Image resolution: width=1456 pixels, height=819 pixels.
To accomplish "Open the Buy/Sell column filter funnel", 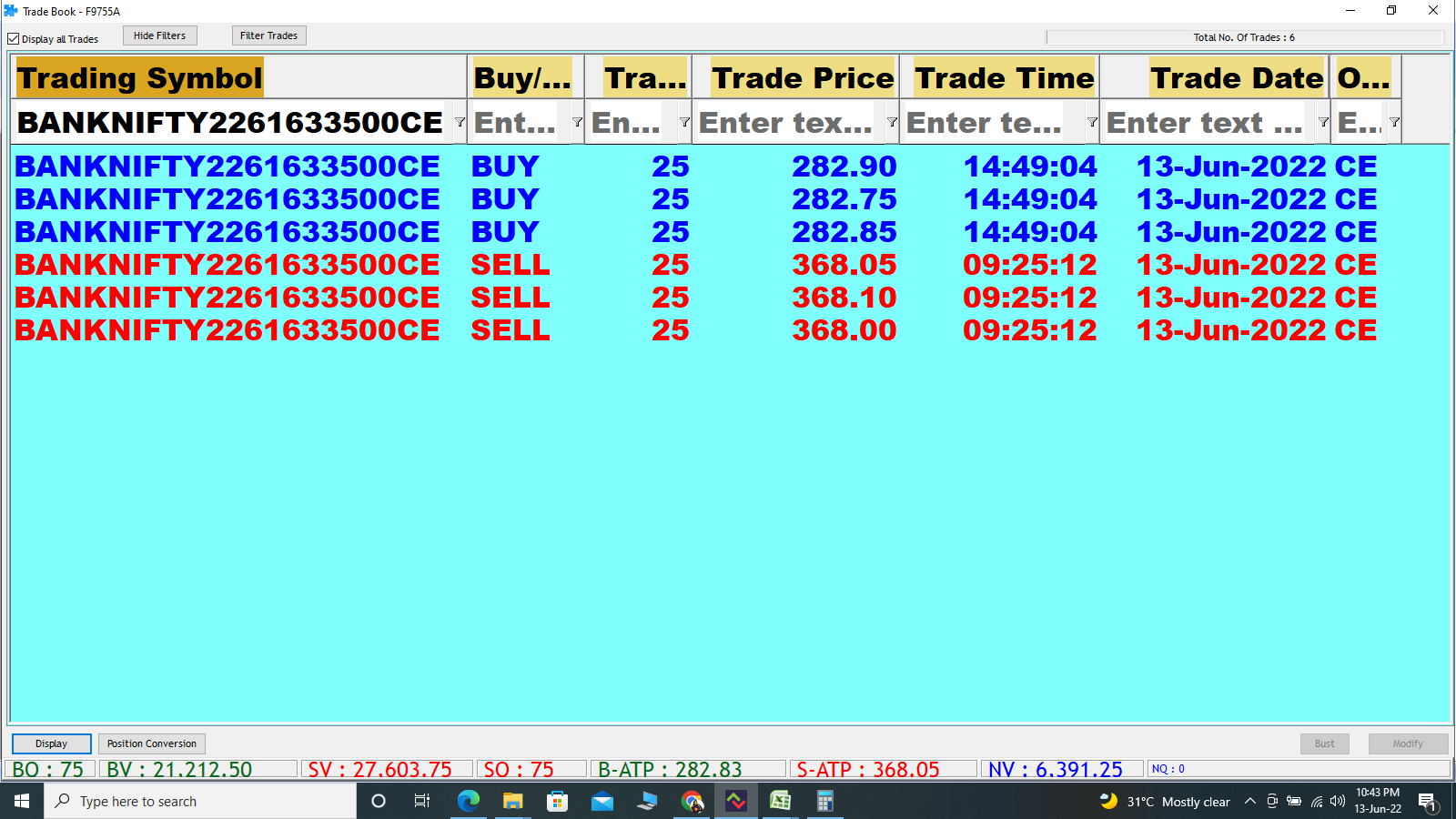I will [577, 122].
